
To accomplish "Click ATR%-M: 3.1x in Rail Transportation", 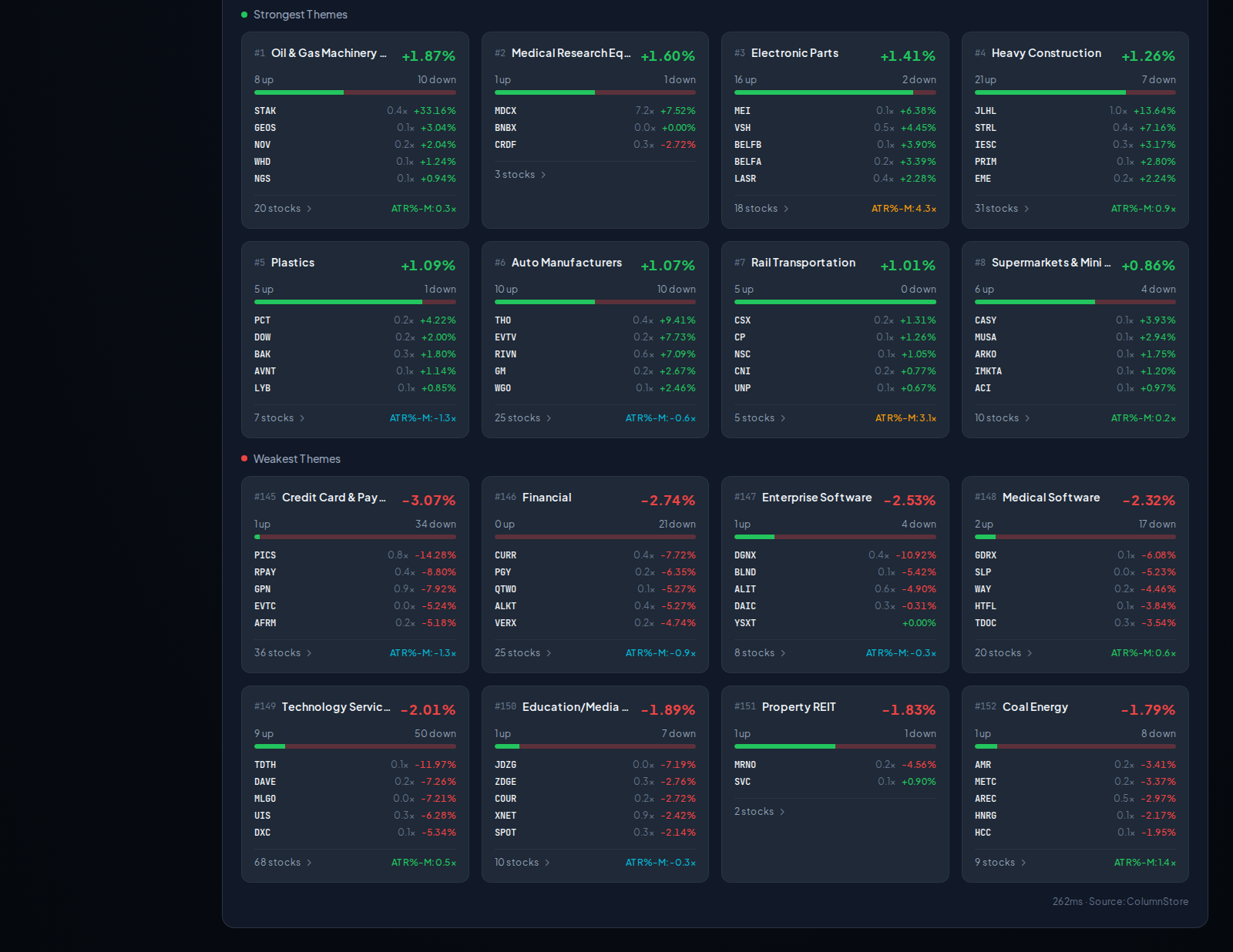I will point(905,418).
